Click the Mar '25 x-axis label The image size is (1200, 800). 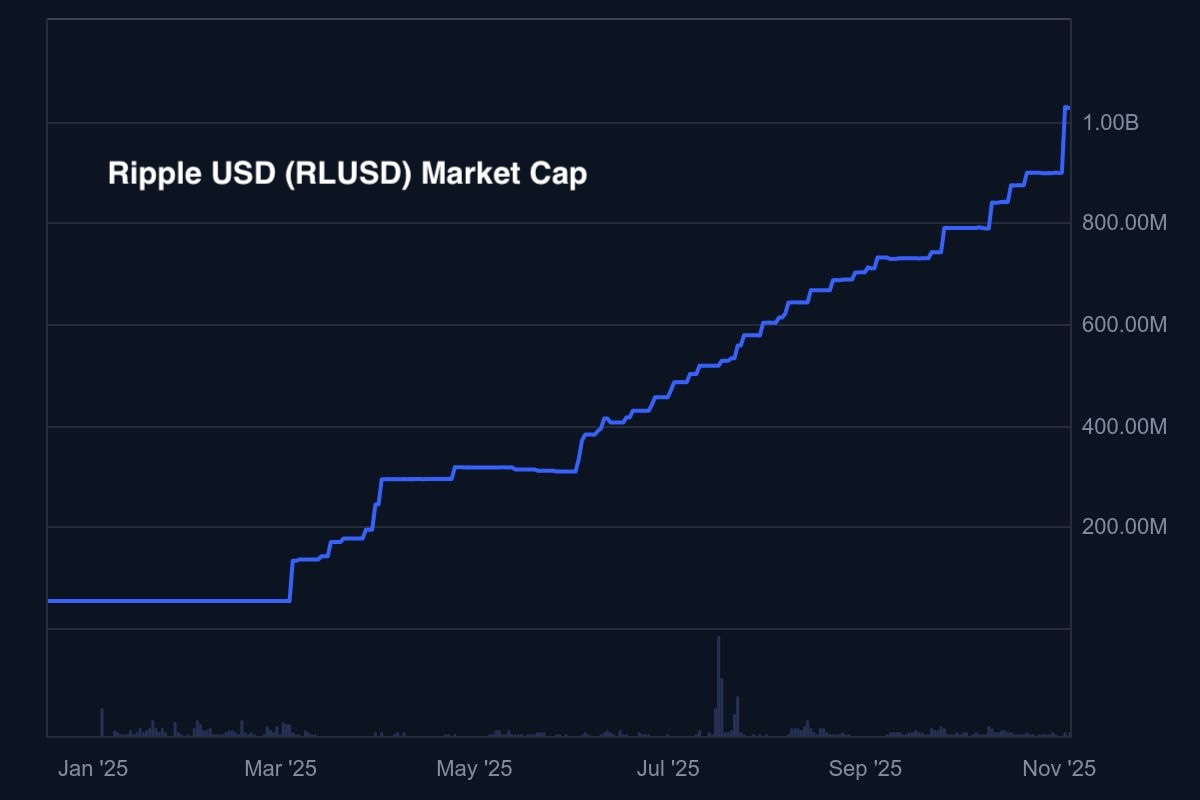(280, 769)
